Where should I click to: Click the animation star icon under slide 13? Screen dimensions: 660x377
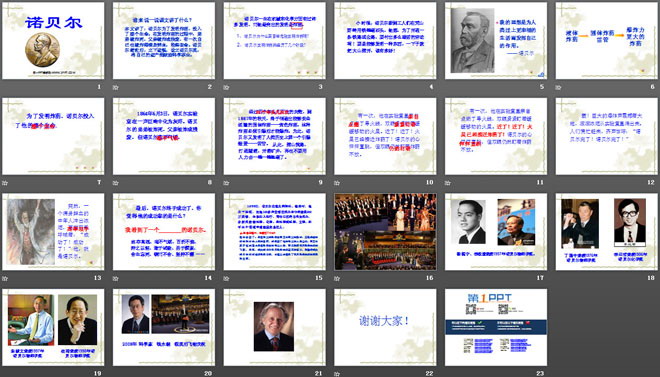pos(5,279)
